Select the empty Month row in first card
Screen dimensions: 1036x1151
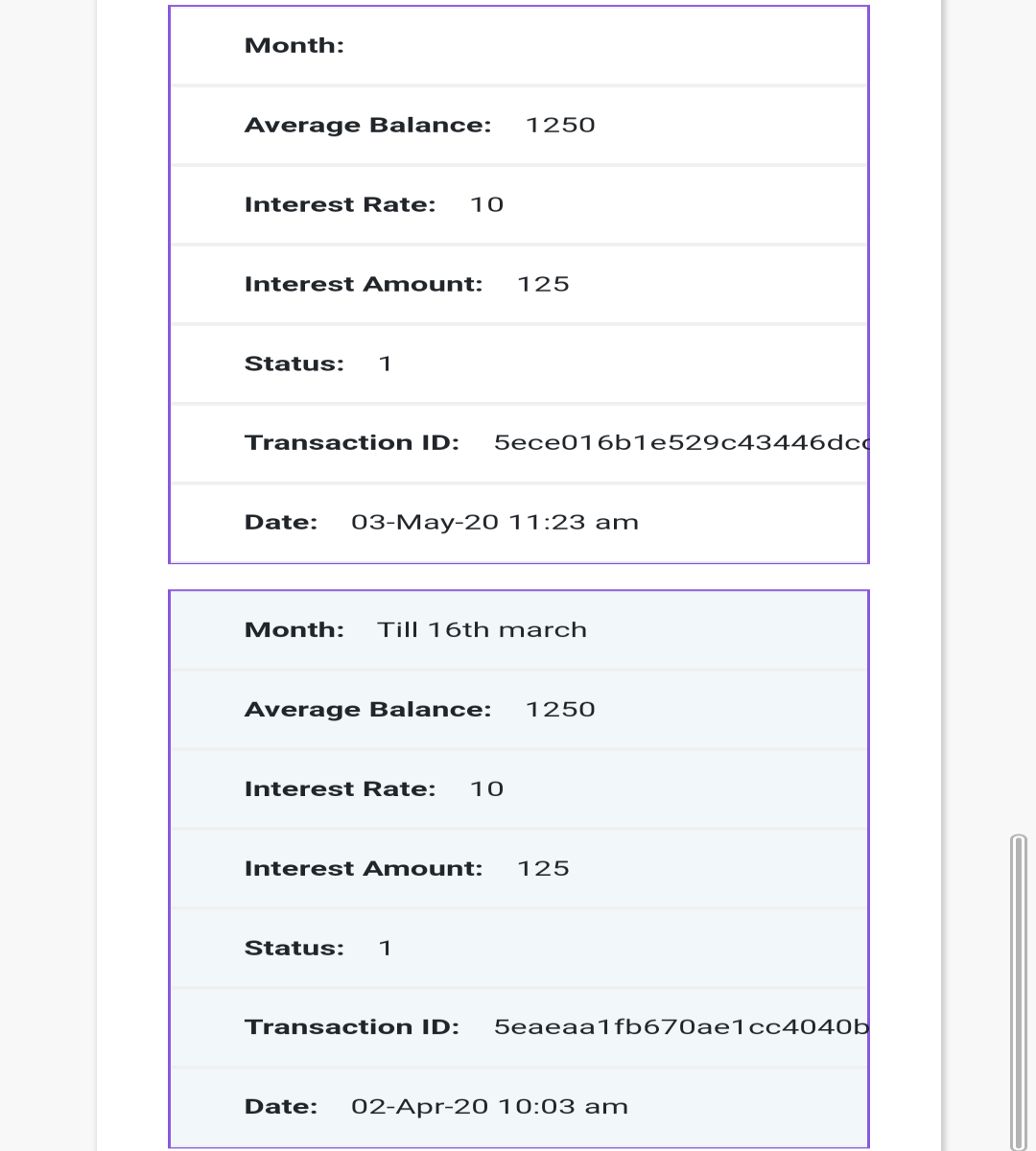coord(519,46)
